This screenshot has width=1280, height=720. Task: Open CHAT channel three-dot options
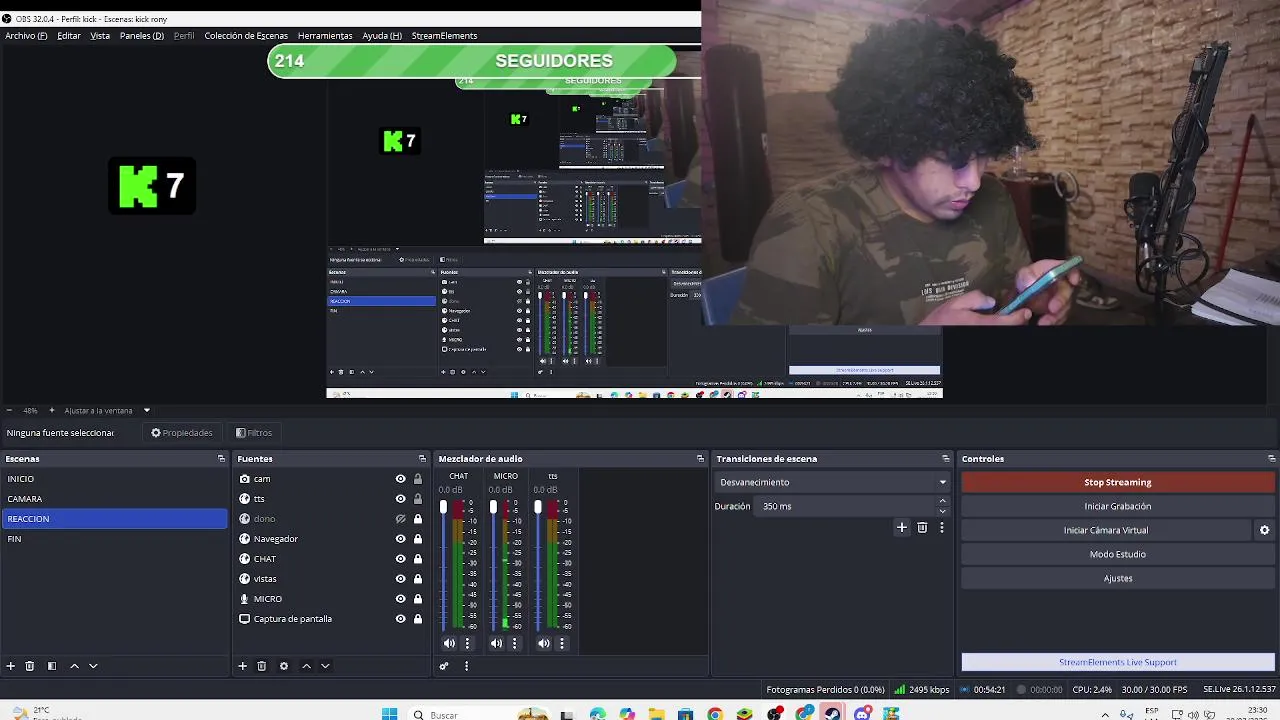point(467,643)
